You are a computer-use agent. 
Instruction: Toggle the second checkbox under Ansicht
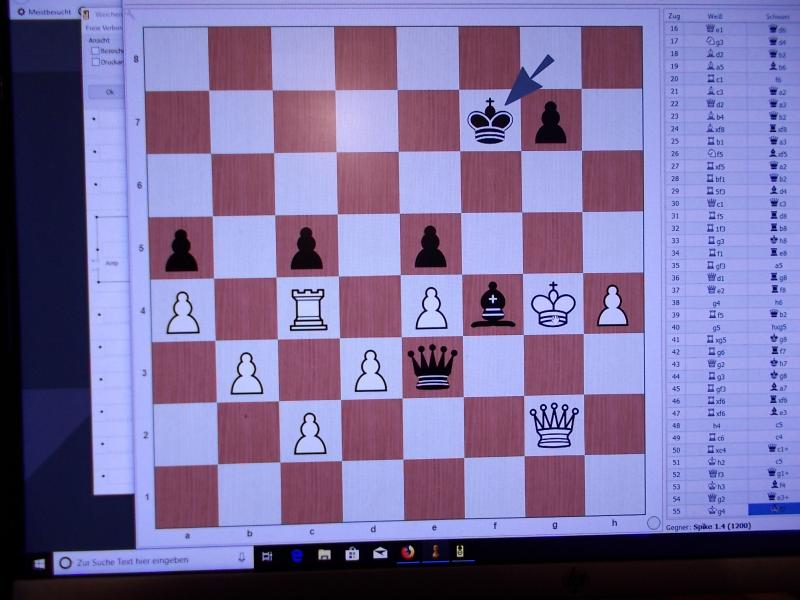[x=95, y=62]
